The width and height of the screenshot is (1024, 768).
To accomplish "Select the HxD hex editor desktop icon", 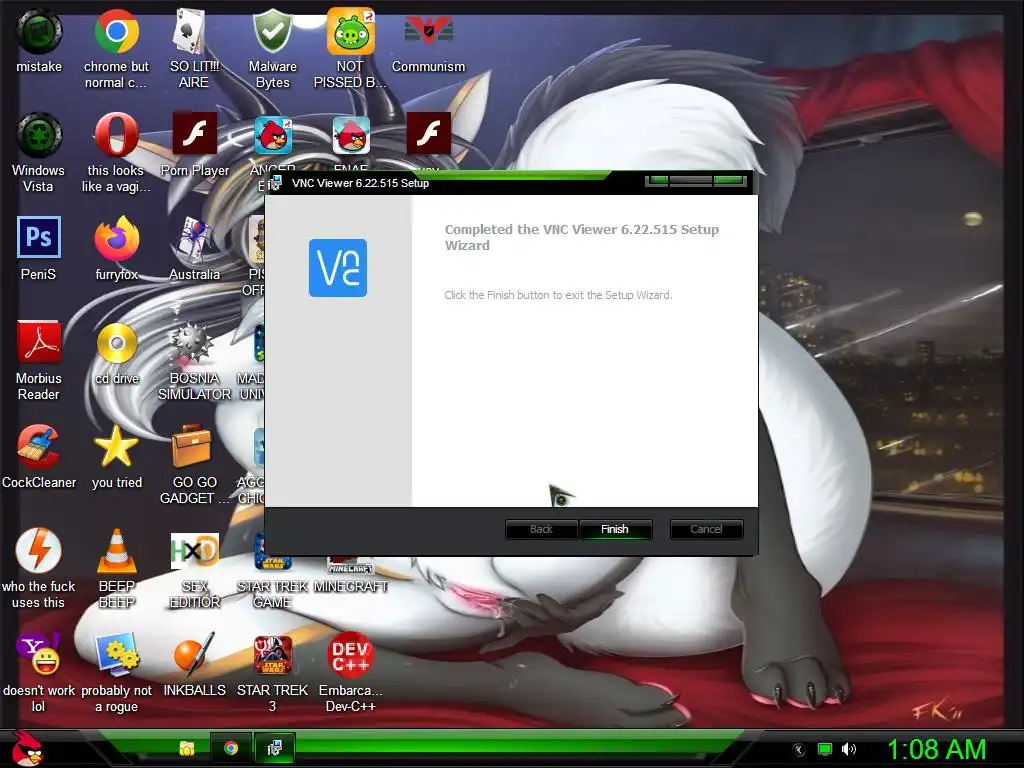I will pyautogui.click(x=195, y=551).
